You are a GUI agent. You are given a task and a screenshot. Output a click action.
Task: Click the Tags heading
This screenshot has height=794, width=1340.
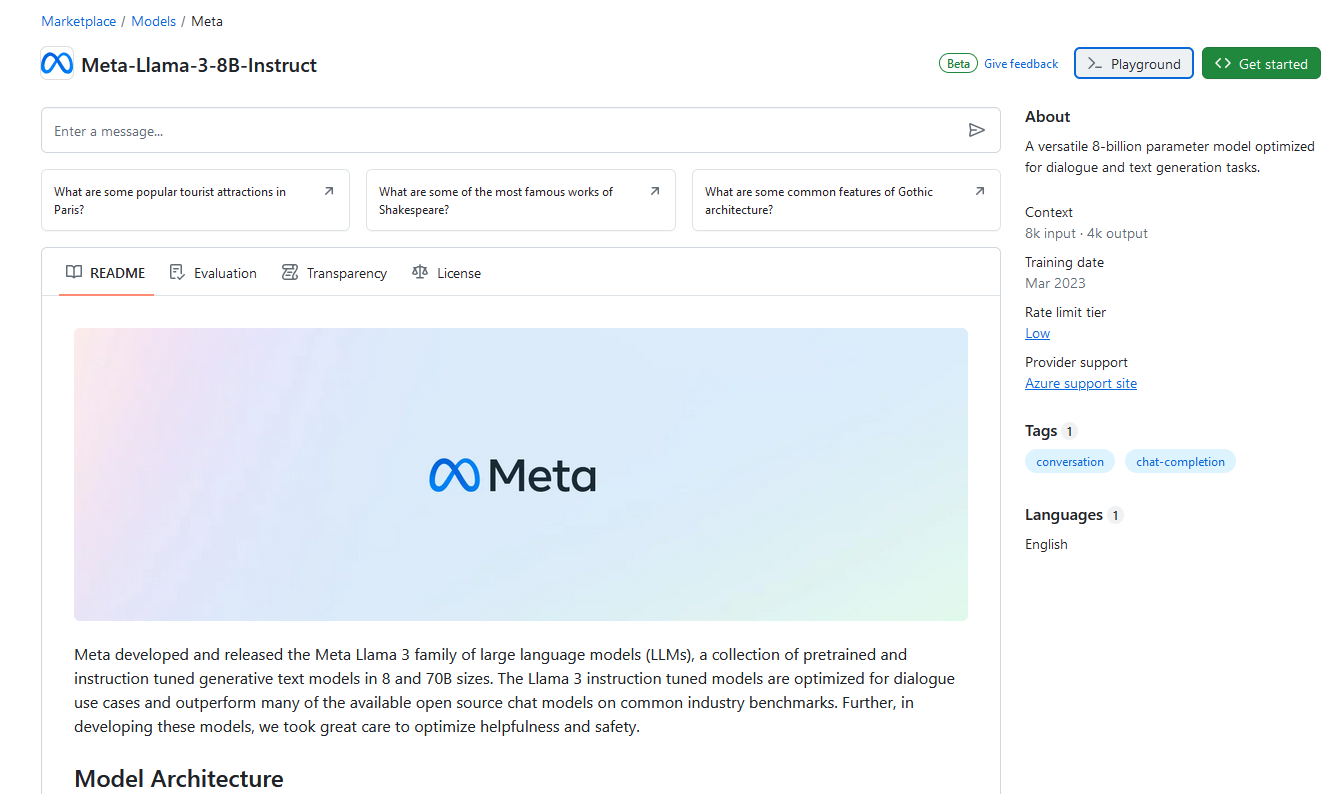click(x=1041, y=430)
